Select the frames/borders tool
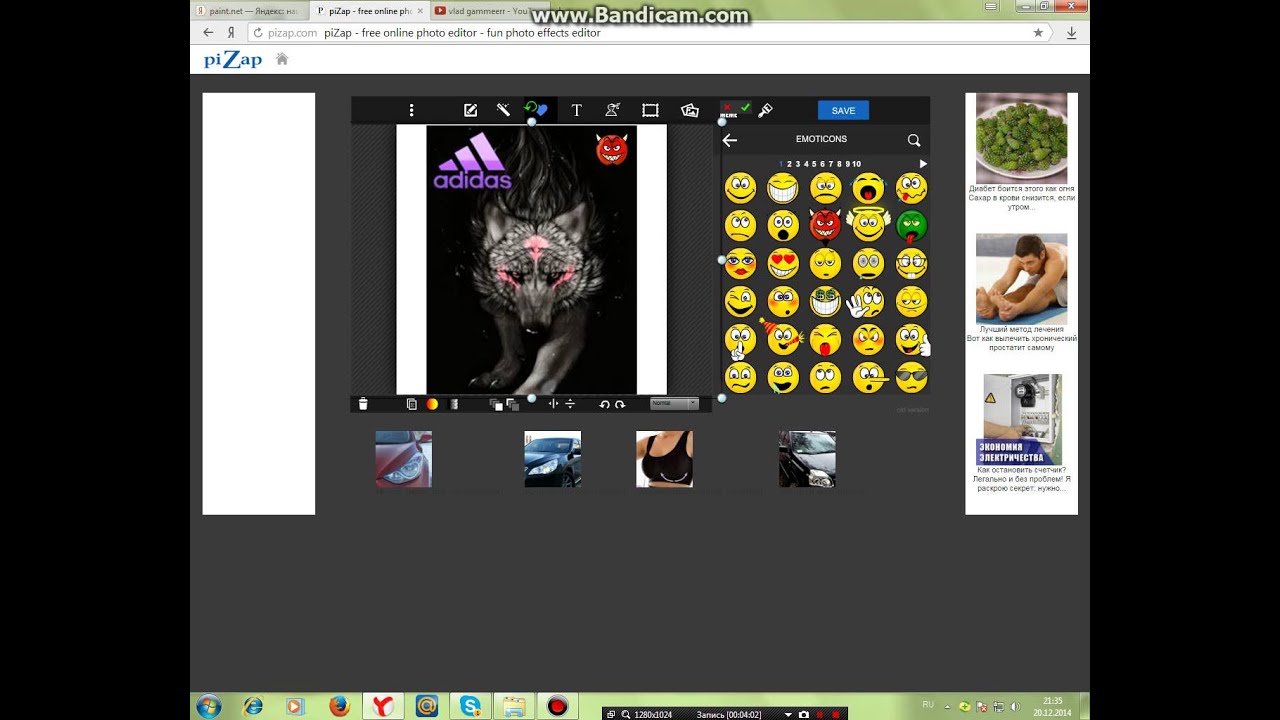The width and height of the screenshot is (1280, 720). (x=650, y=110)
